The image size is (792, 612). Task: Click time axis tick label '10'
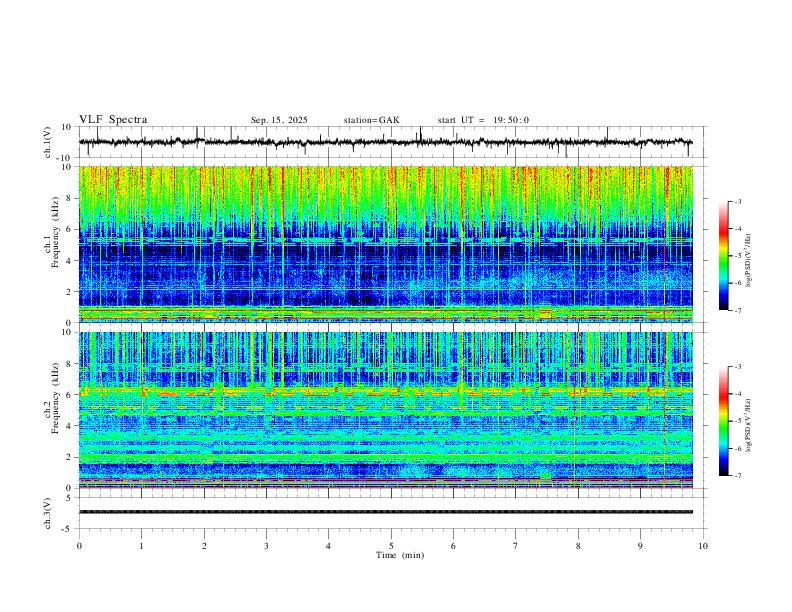pos(703,546)
